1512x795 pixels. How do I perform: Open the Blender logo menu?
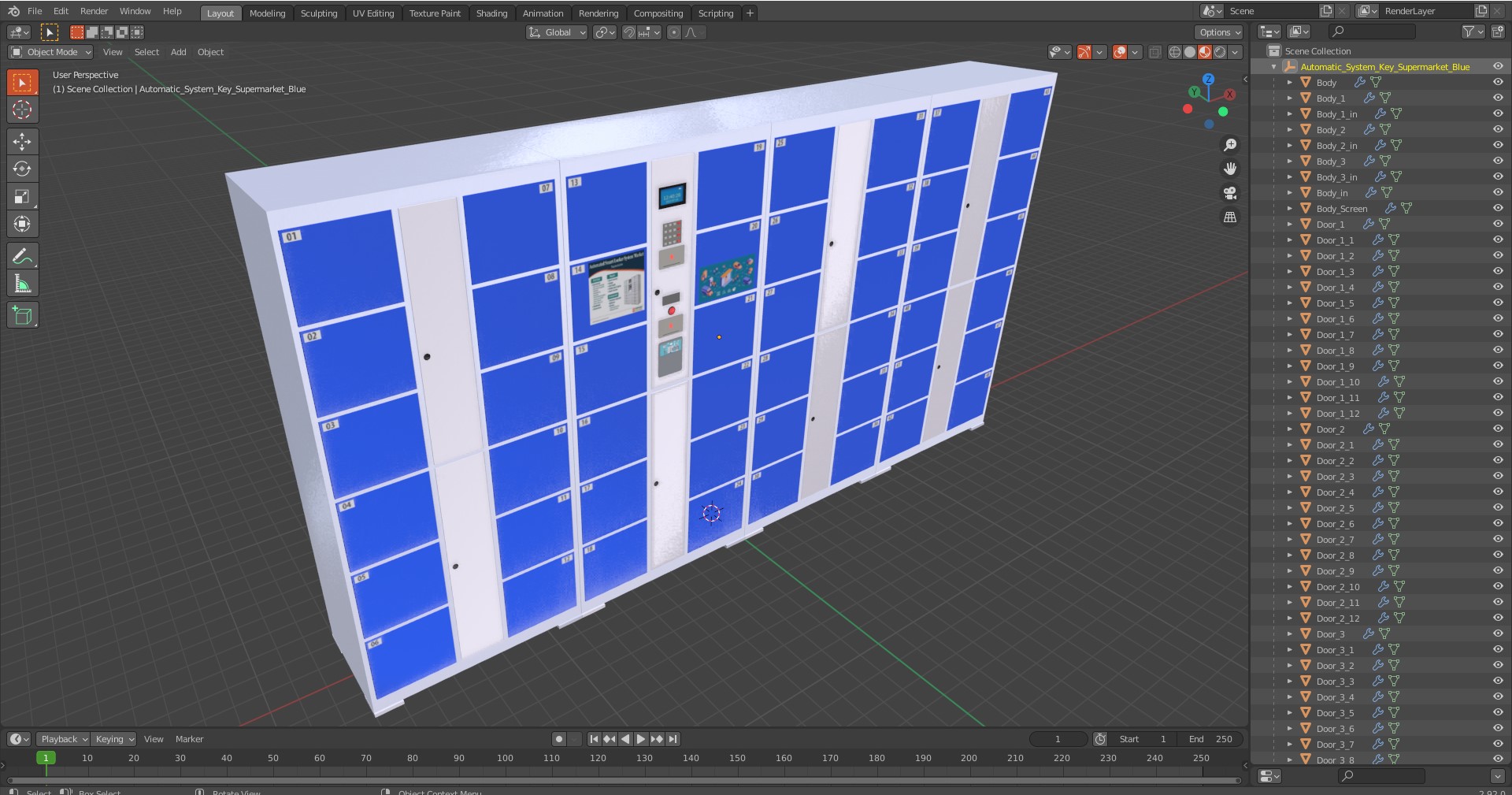coord(13,11)
